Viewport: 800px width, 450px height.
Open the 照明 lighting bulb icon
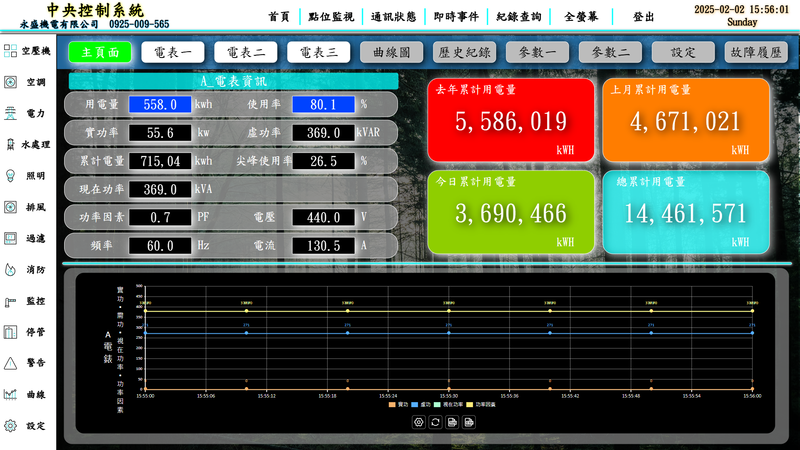coord(10,176)
